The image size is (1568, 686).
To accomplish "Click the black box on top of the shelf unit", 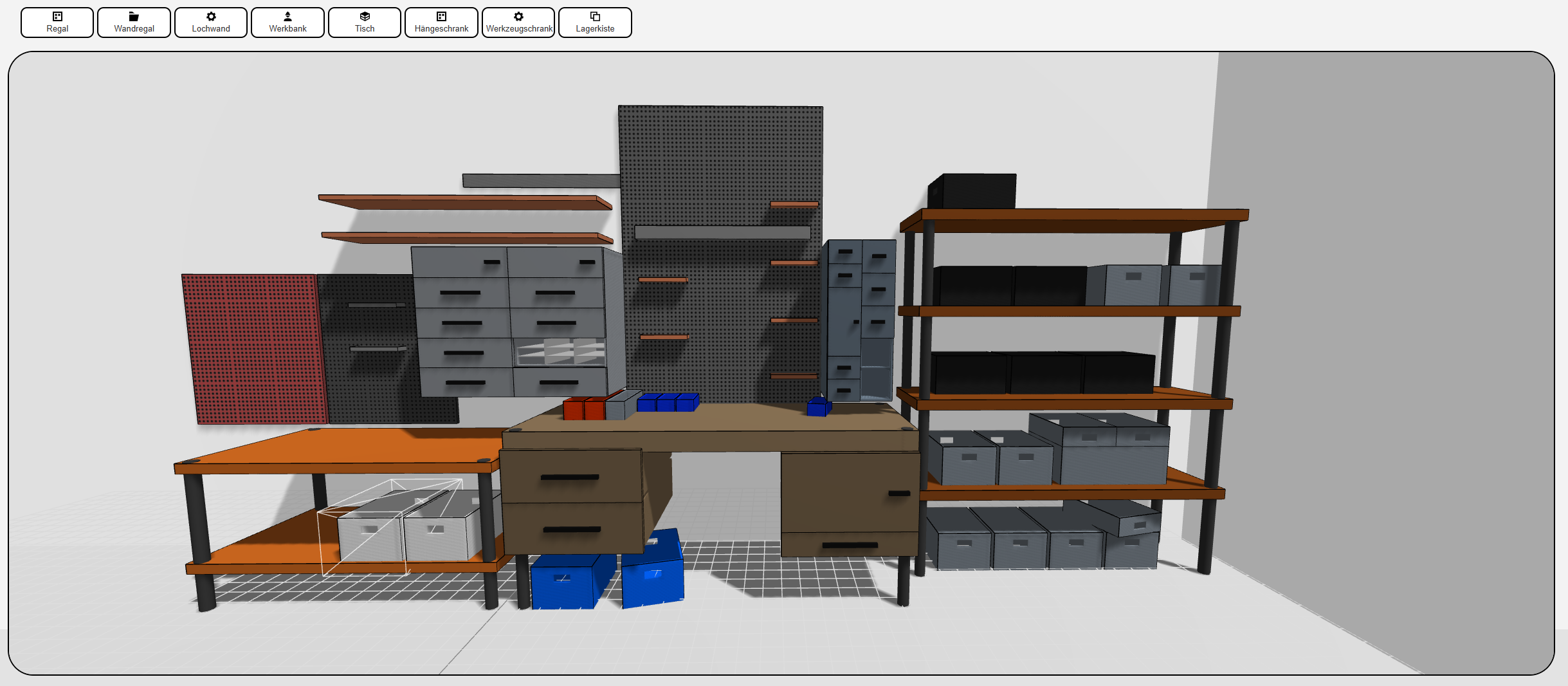I will (x=974, y=191).
